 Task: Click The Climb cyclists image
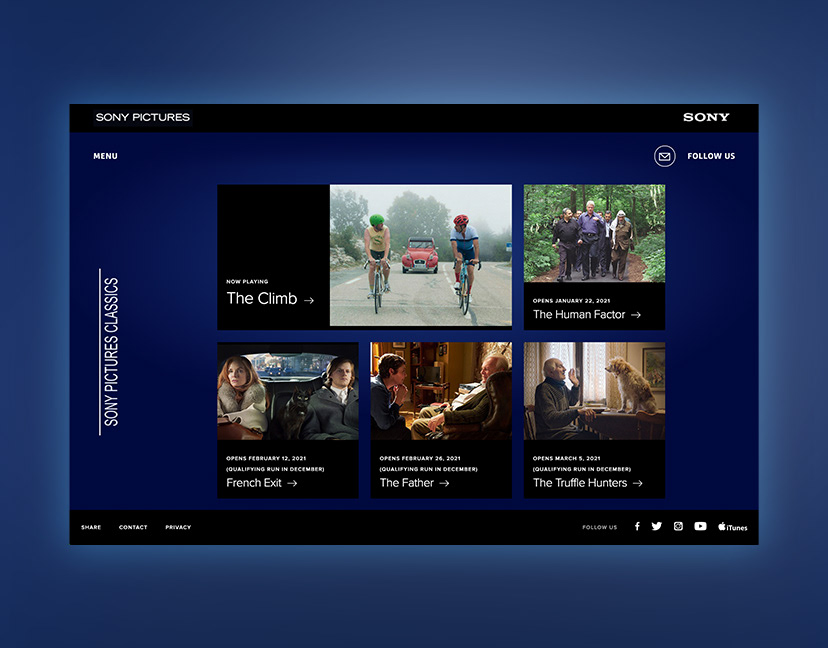(421, 255)
